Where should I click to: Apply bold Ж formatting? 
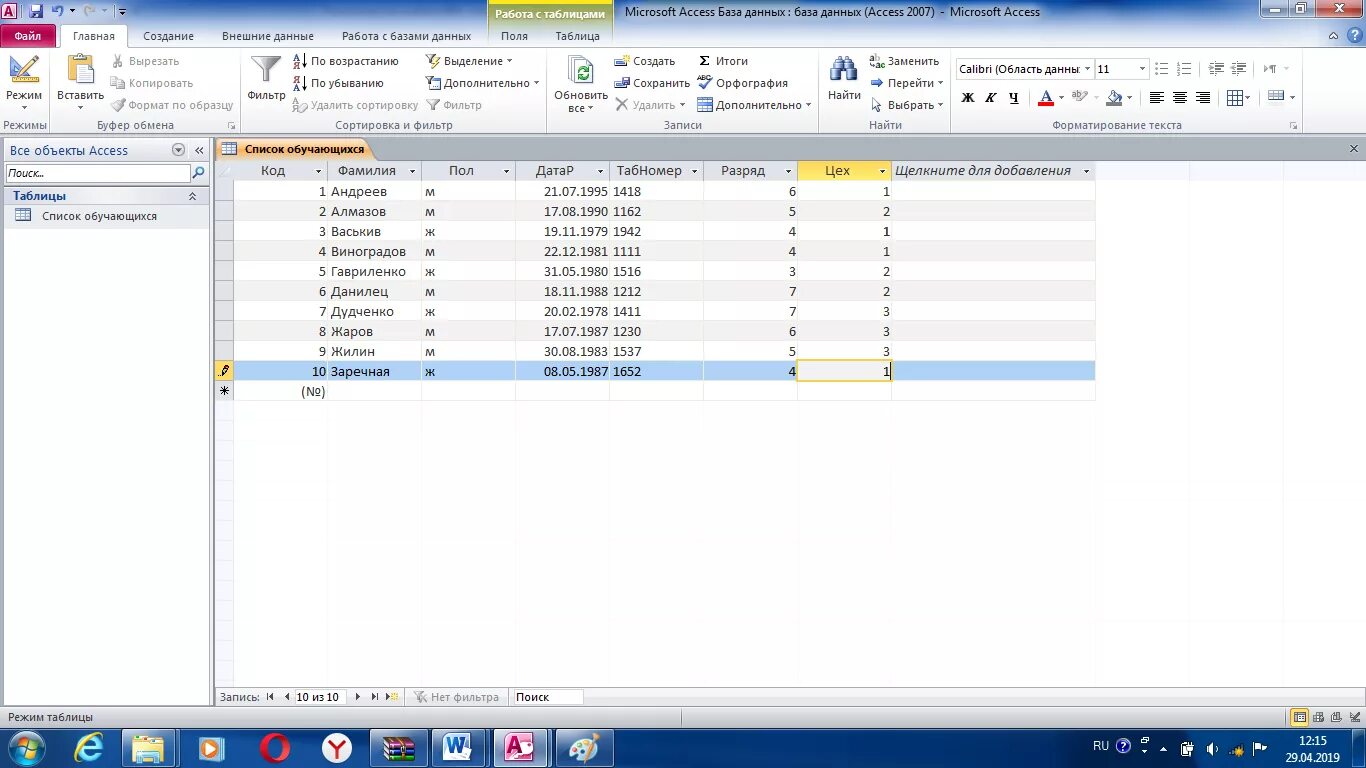tap(967, 98)
